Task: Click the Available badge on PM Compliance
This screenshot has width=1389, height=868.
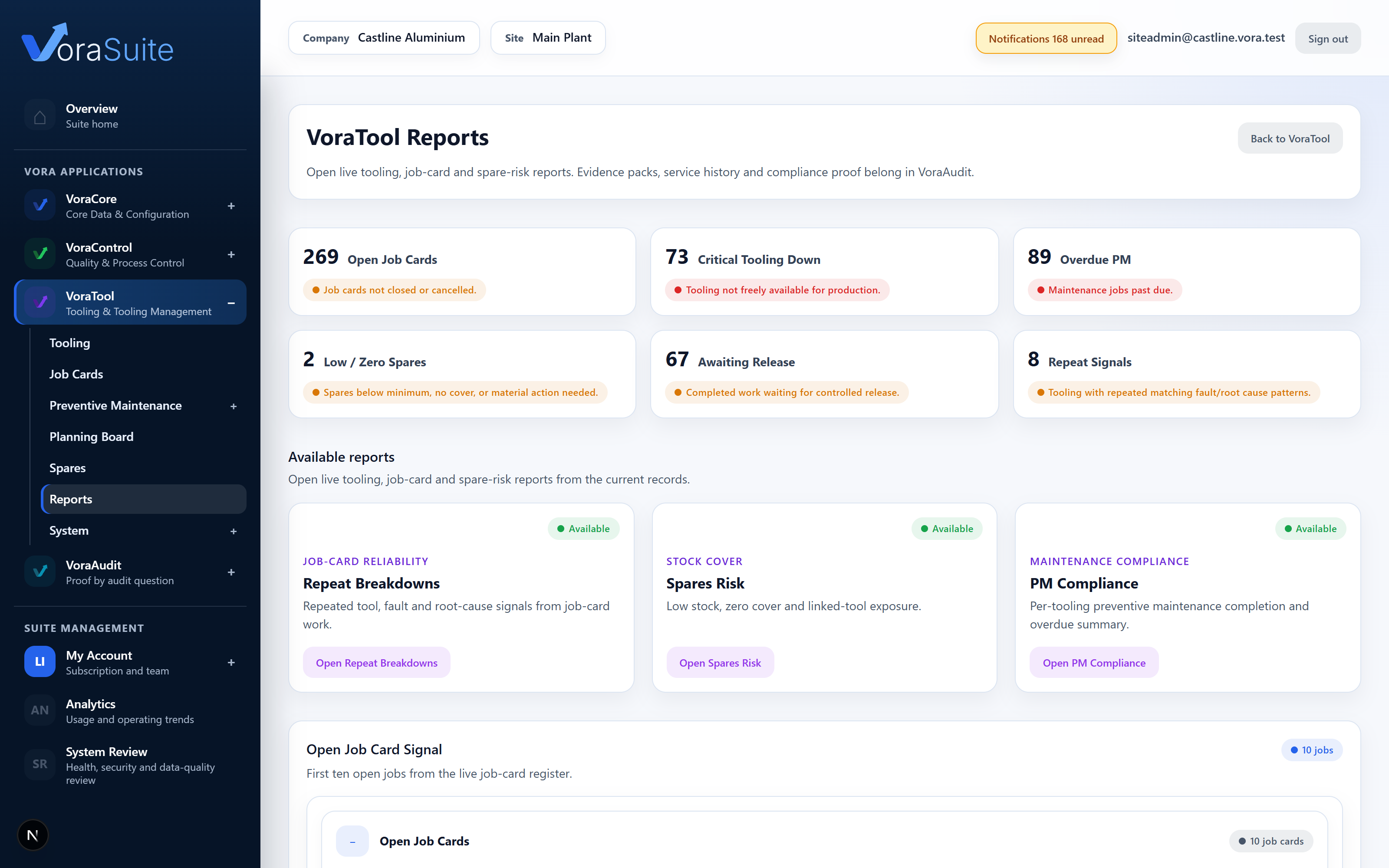Action: point(1310,528)
